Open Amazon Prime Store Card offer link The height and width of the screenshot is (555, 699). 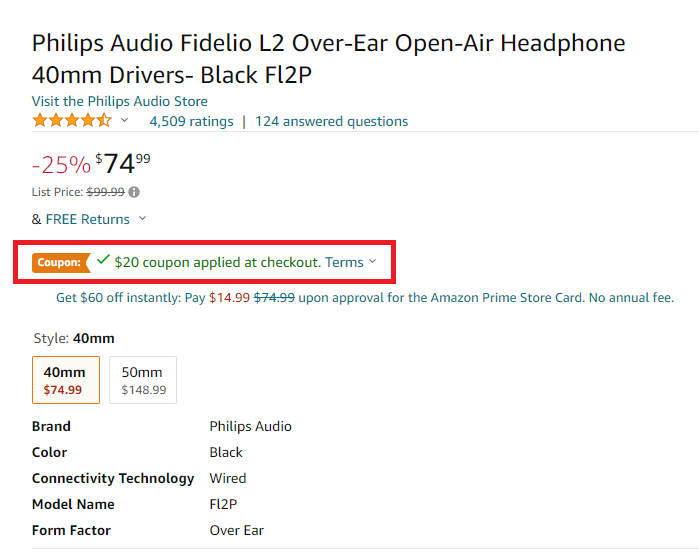(365, 297)
